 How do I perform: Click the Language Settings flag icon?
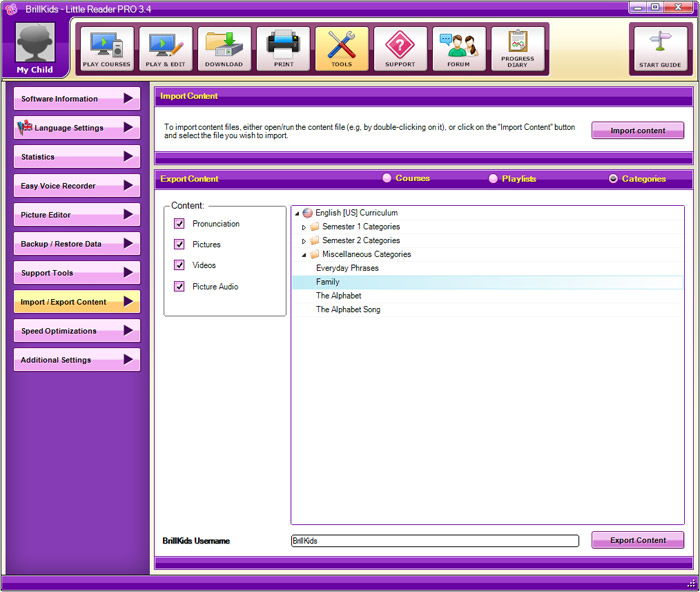click(25, 127)
